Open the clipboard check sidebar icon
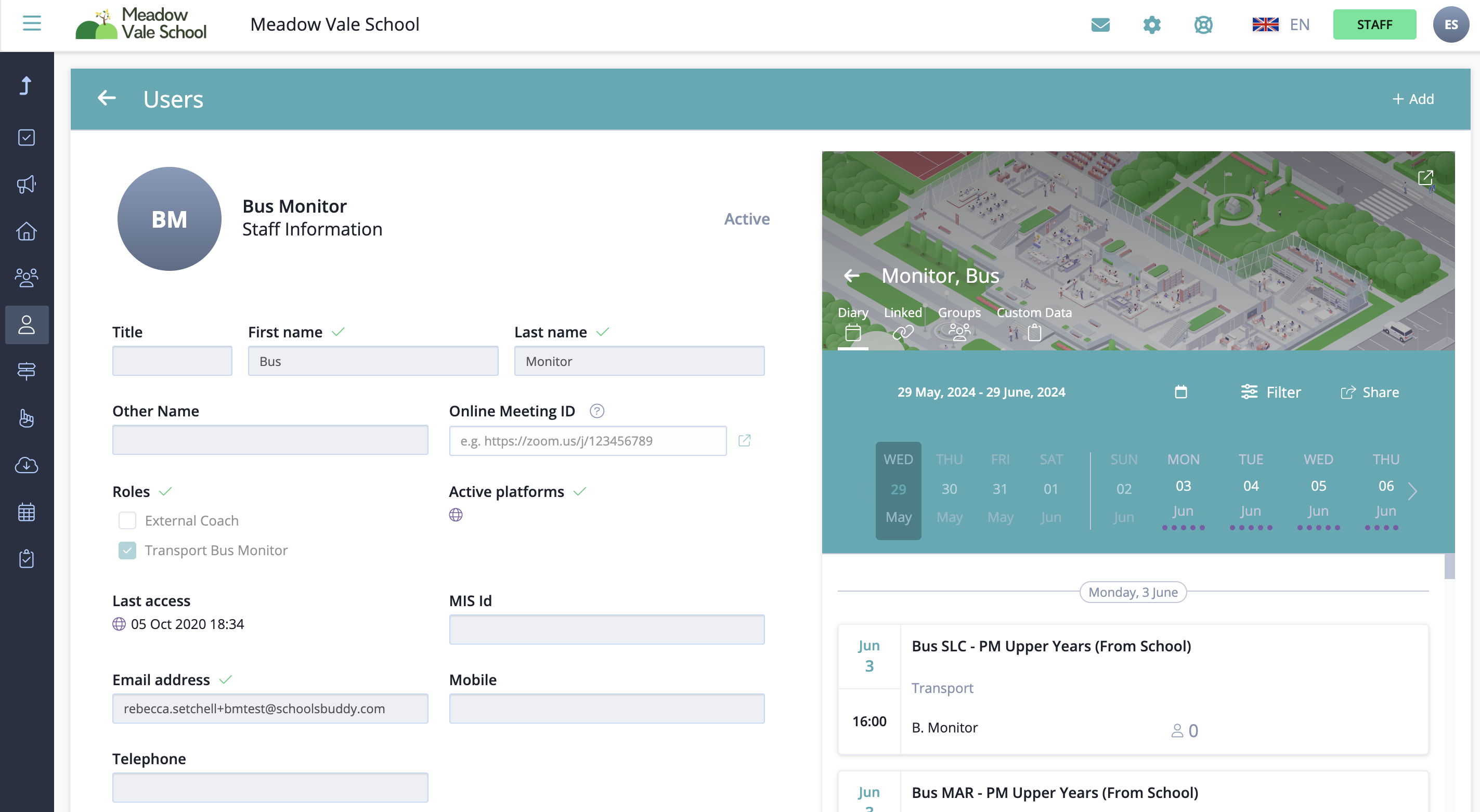 (x=27, y=559)
